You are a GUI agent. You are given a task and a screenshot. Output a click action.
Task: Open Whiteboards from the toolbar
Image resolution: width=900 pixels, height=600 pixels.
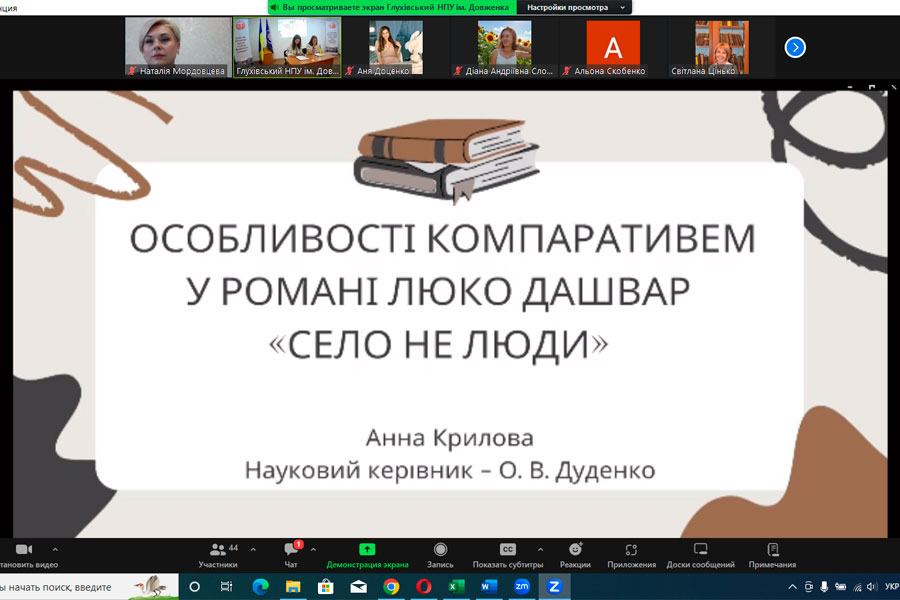point(700,555)
